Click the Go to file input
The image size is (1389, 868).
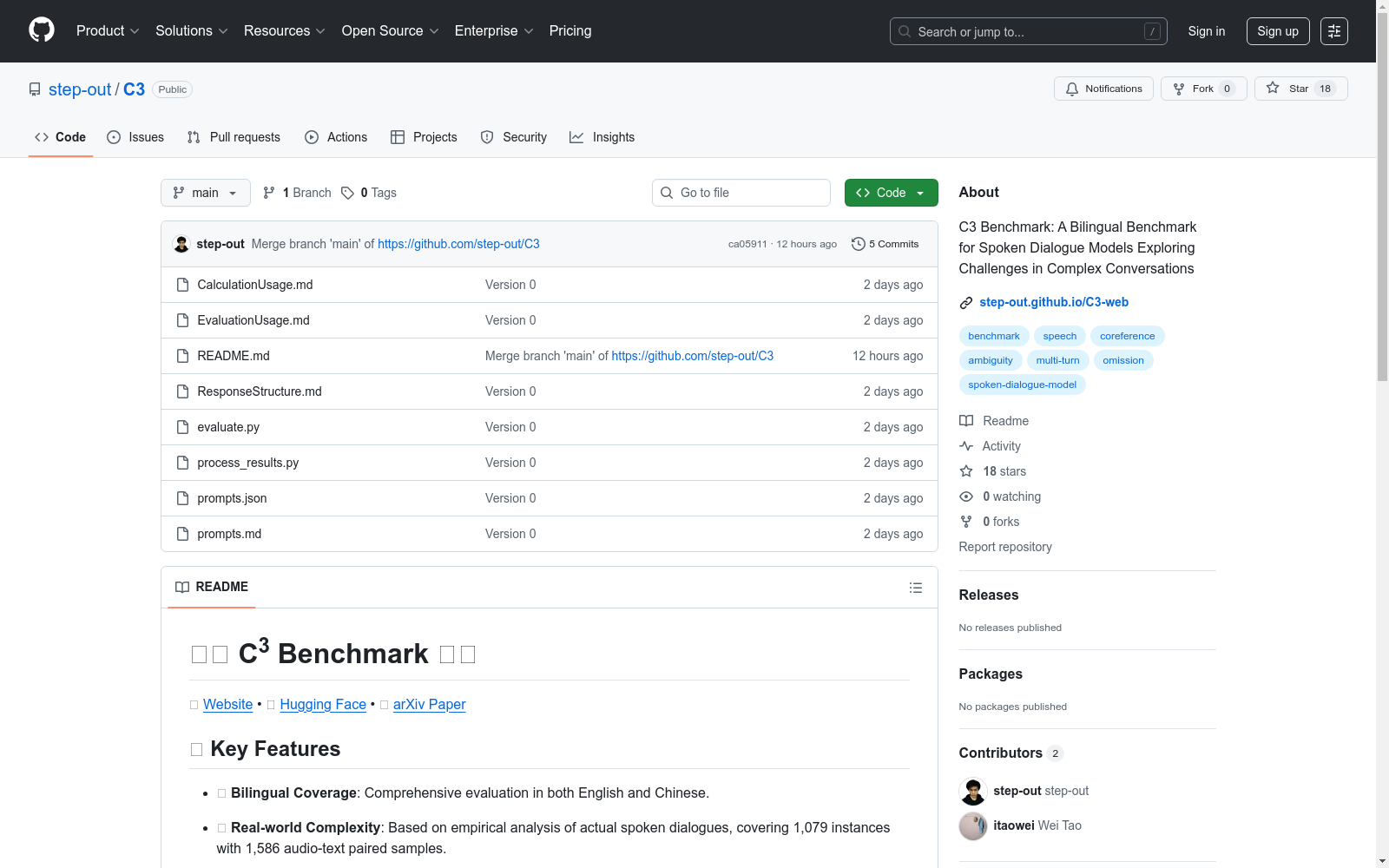[741, 193]
